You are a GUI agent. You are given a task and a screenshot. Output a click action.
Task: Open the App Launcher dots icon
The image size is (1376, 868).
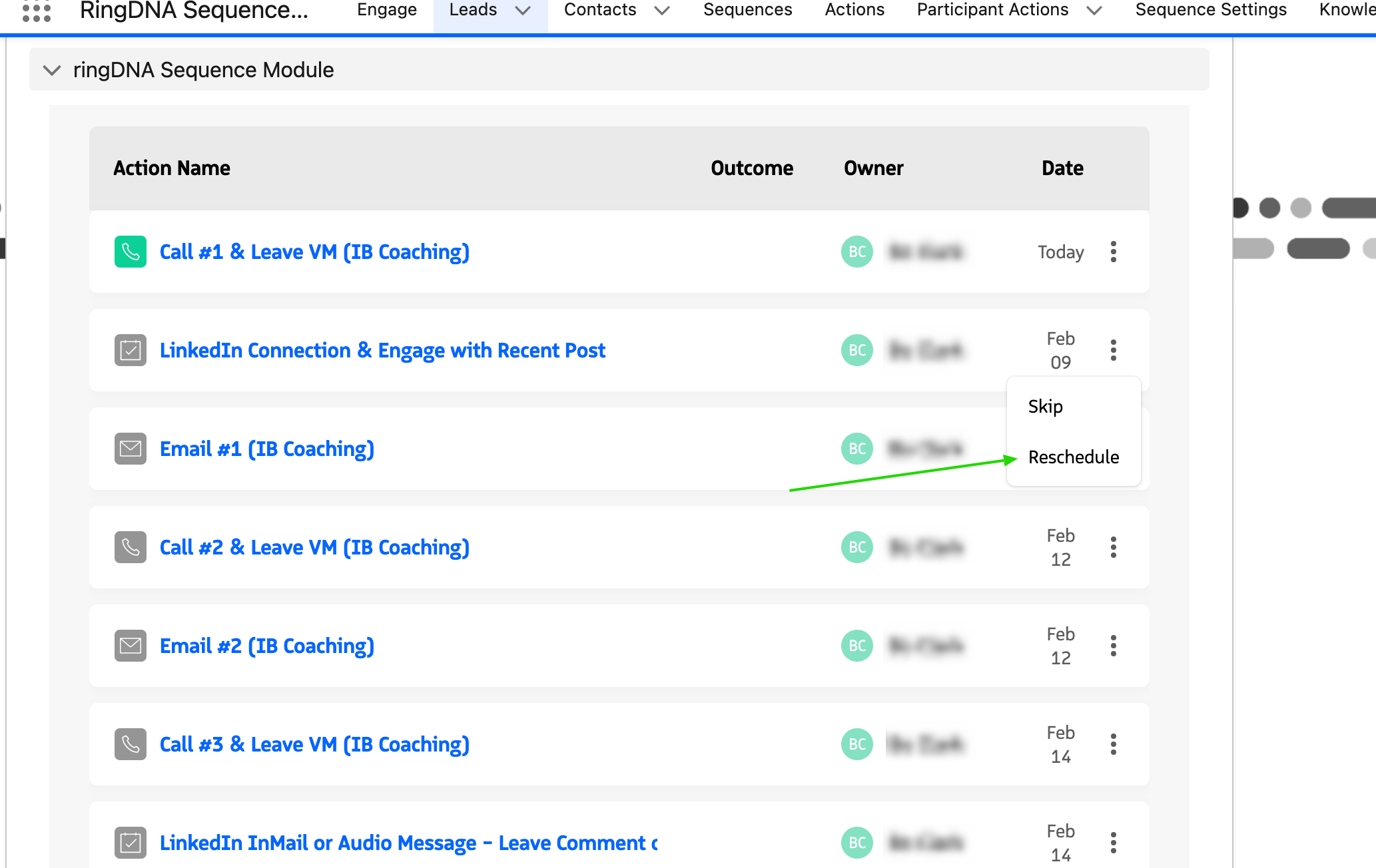(x=37, y=10)
